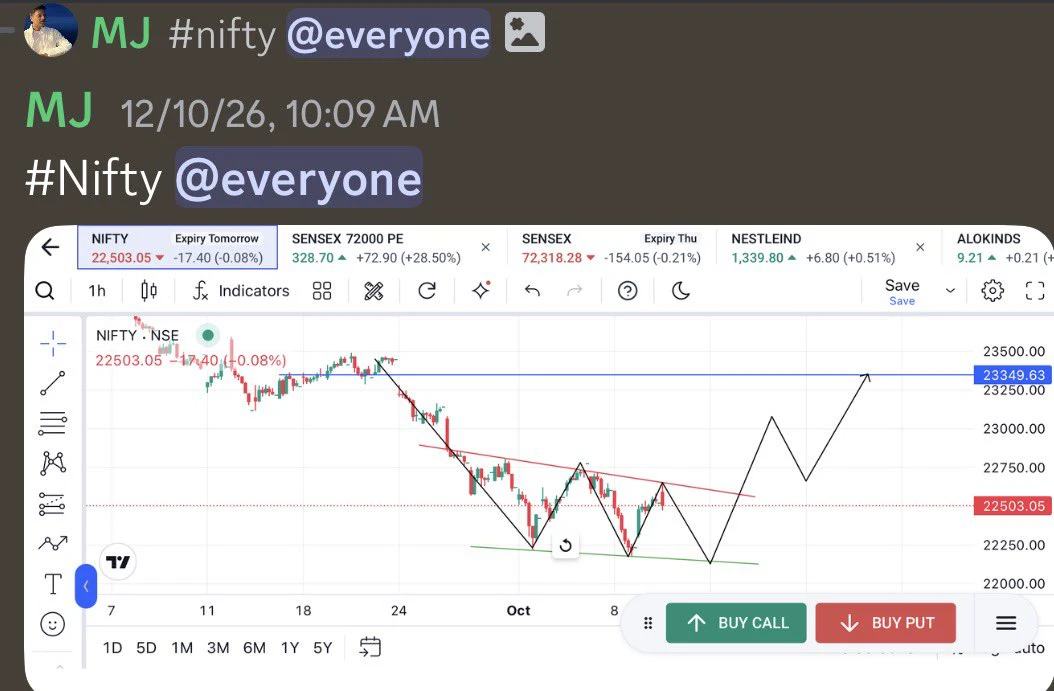Select the pencil and ruler drawing tools icon
The image size is (1054, 691).
pos(374,291)
